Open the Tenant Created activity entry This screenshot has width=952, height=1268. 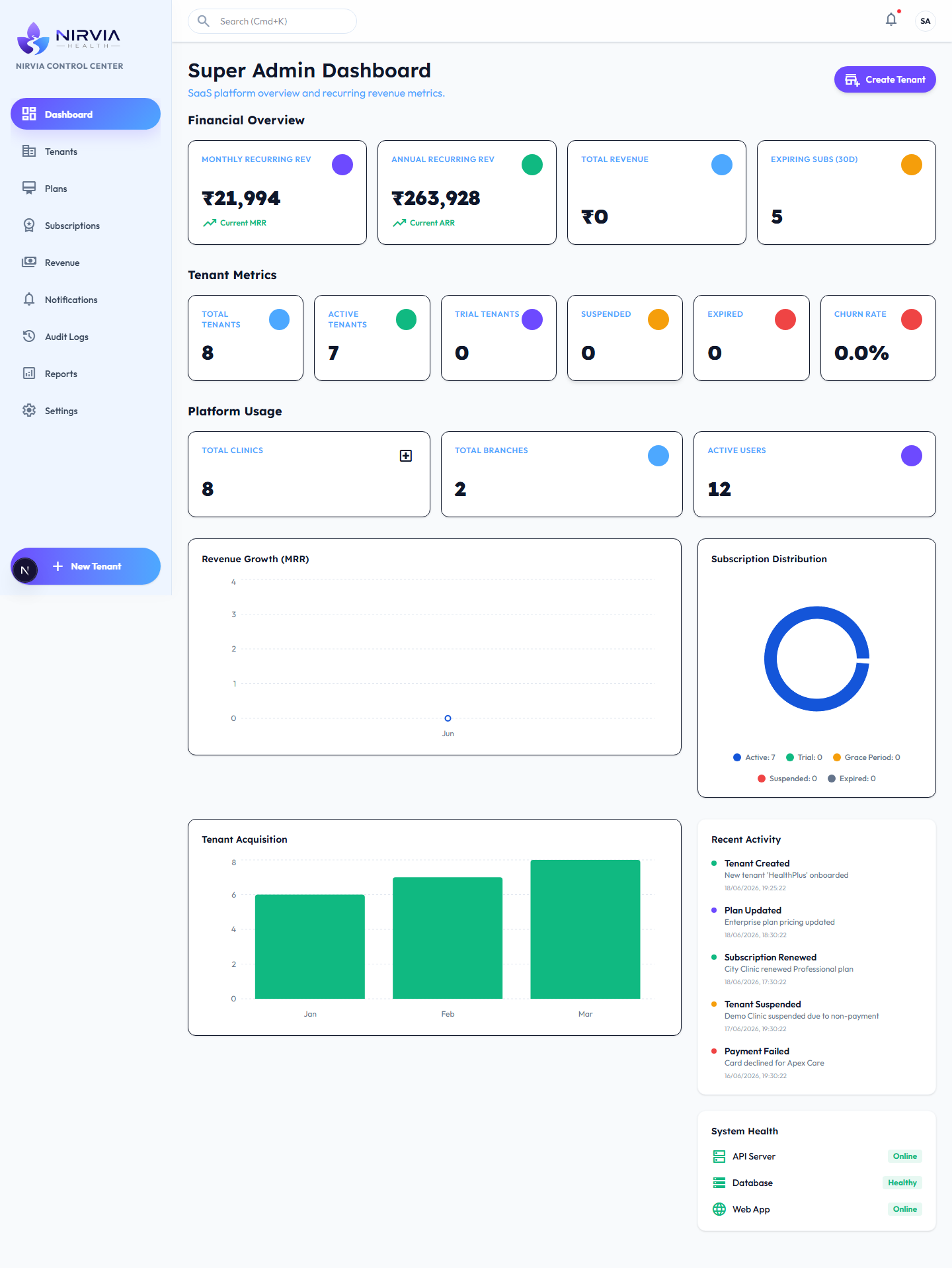(x=816, y=875)
